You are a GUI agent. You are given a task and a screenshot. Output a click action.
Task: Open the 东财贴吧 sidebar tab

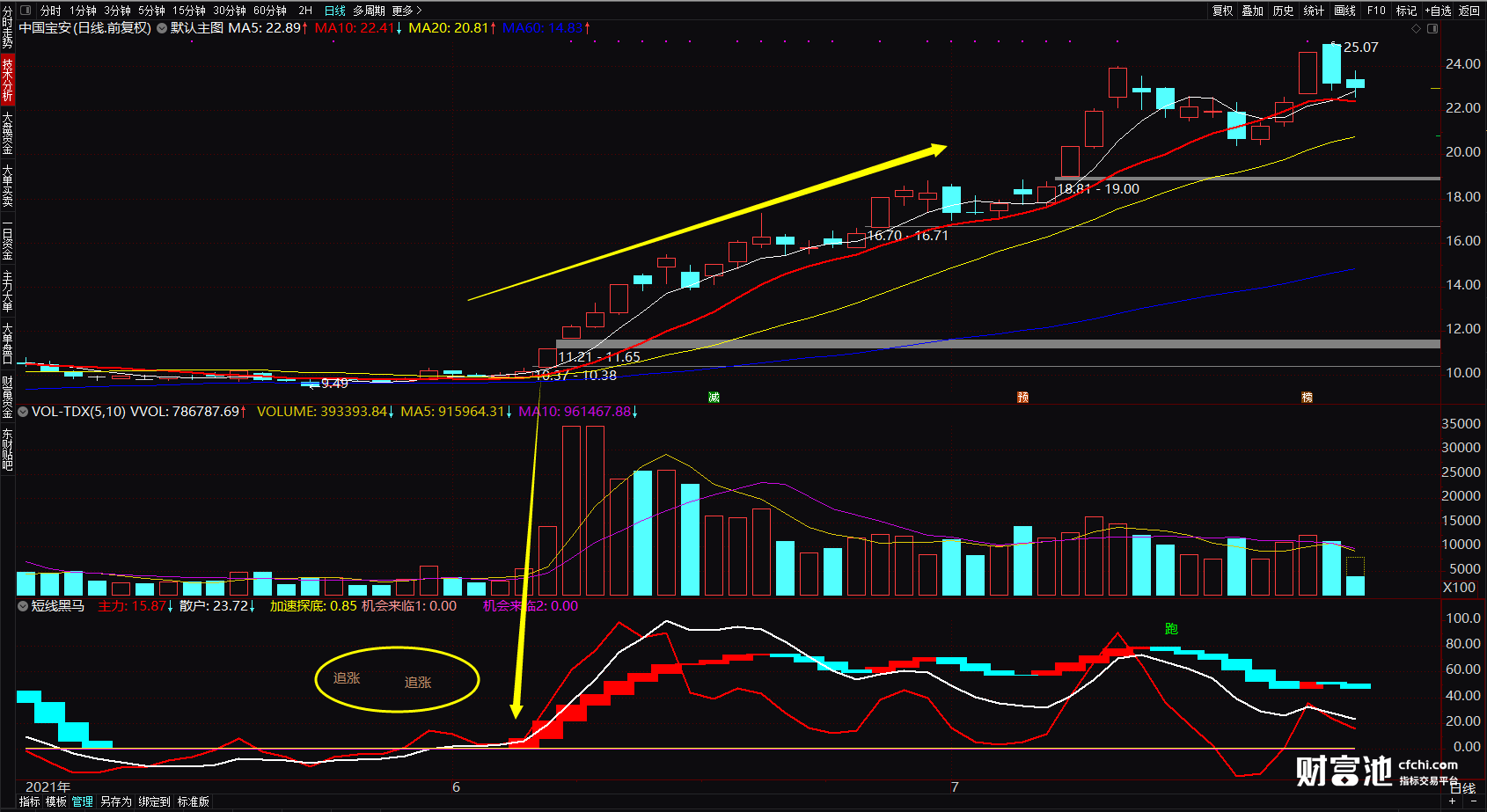pyautogui.click(x=7, y=450)
